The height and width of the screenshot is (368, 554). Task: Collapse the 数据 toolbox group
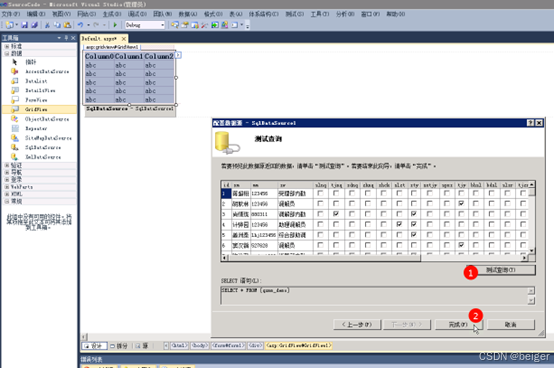point(7,53)
